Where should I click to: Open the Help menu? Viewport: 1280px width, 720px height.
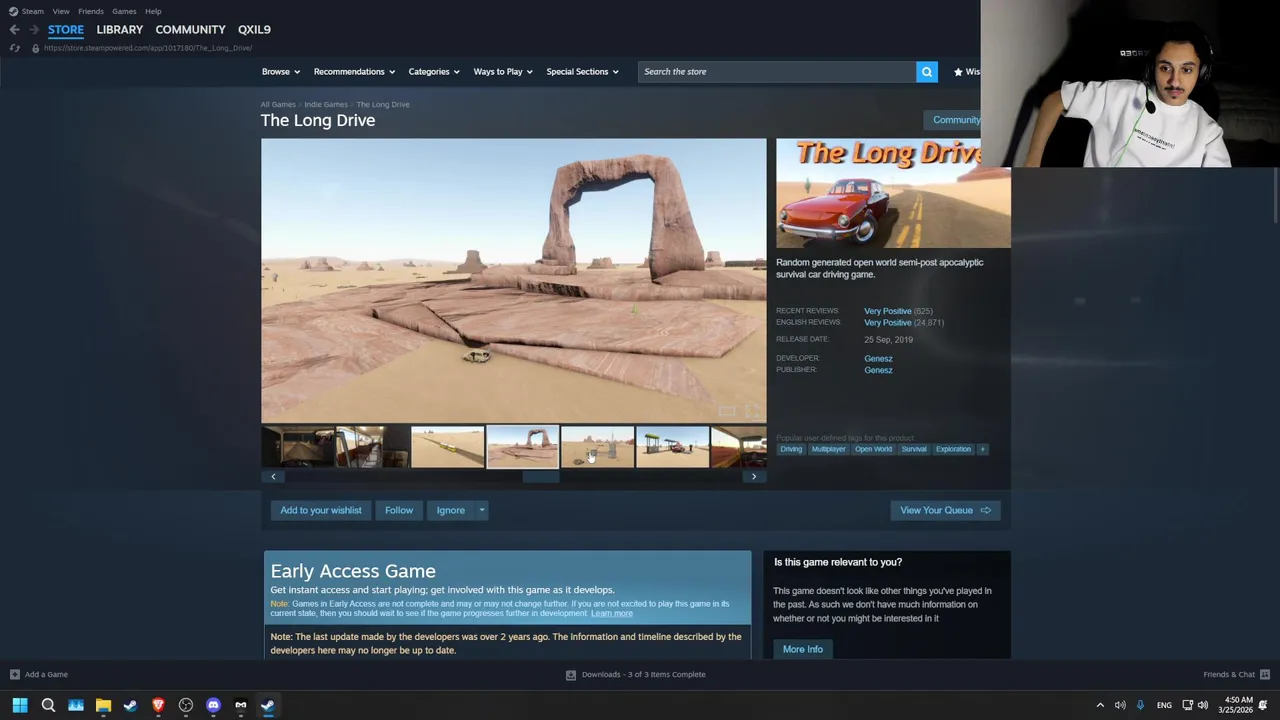click(x=153, y=11)
